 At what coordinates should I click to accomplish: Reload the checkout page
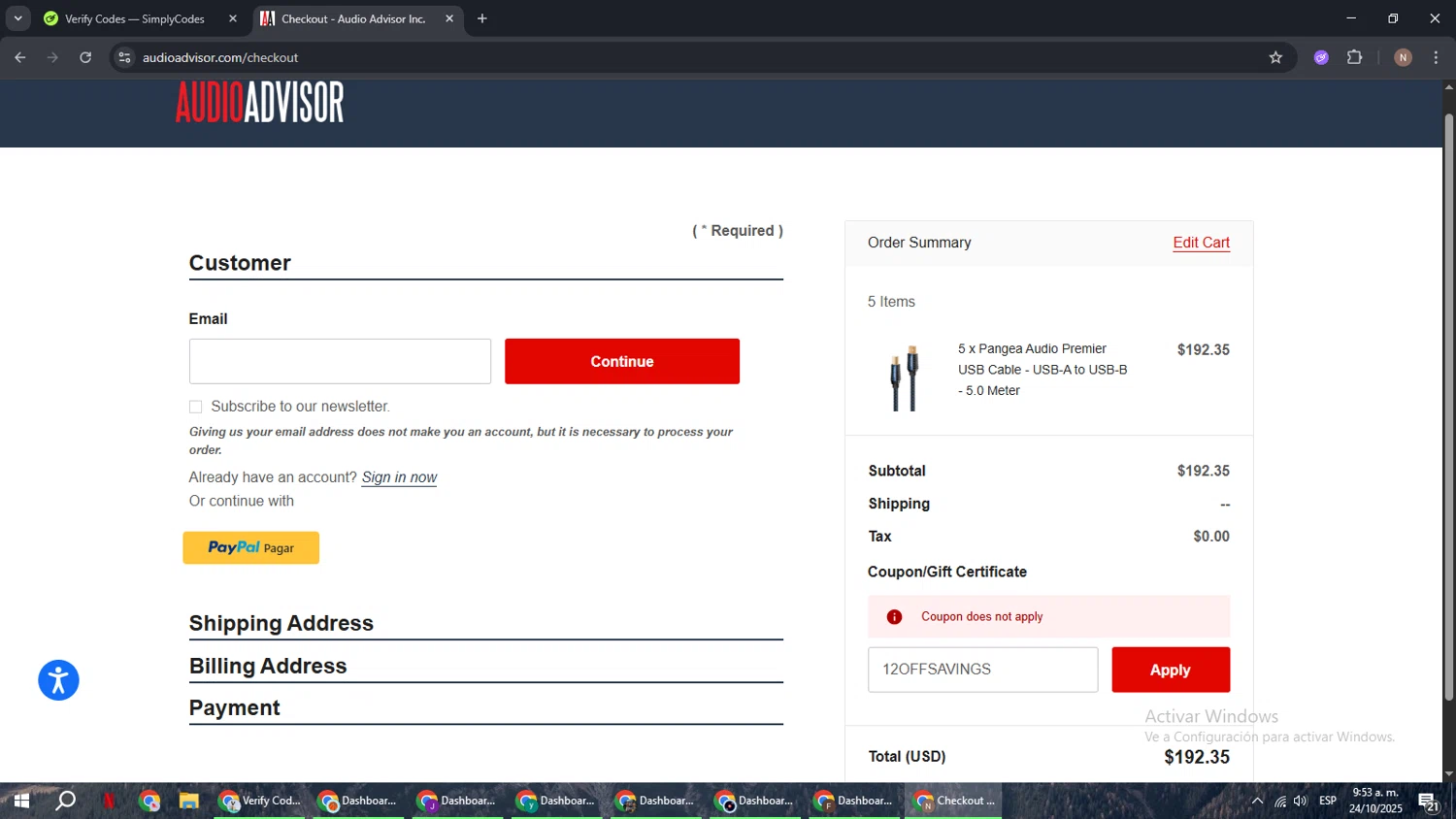85,57
